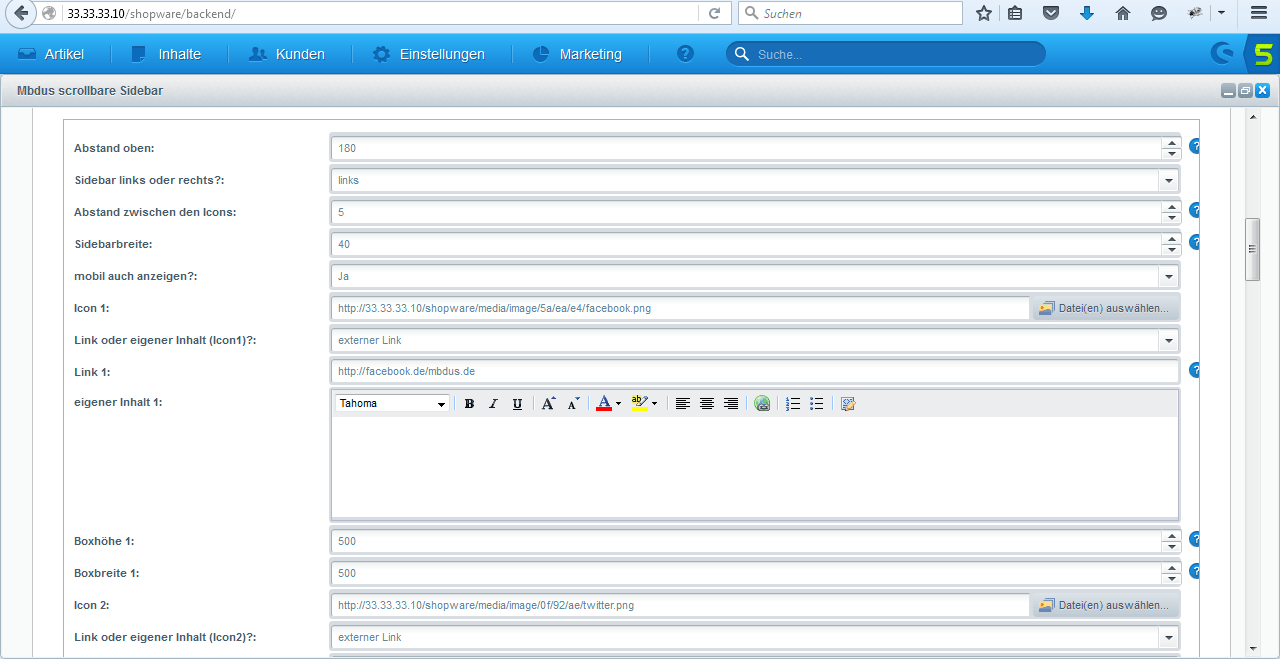This screenshot has width=1280, height=659.
Task: Toggle underline in the editor toolbar
Action: coord(517,403)
